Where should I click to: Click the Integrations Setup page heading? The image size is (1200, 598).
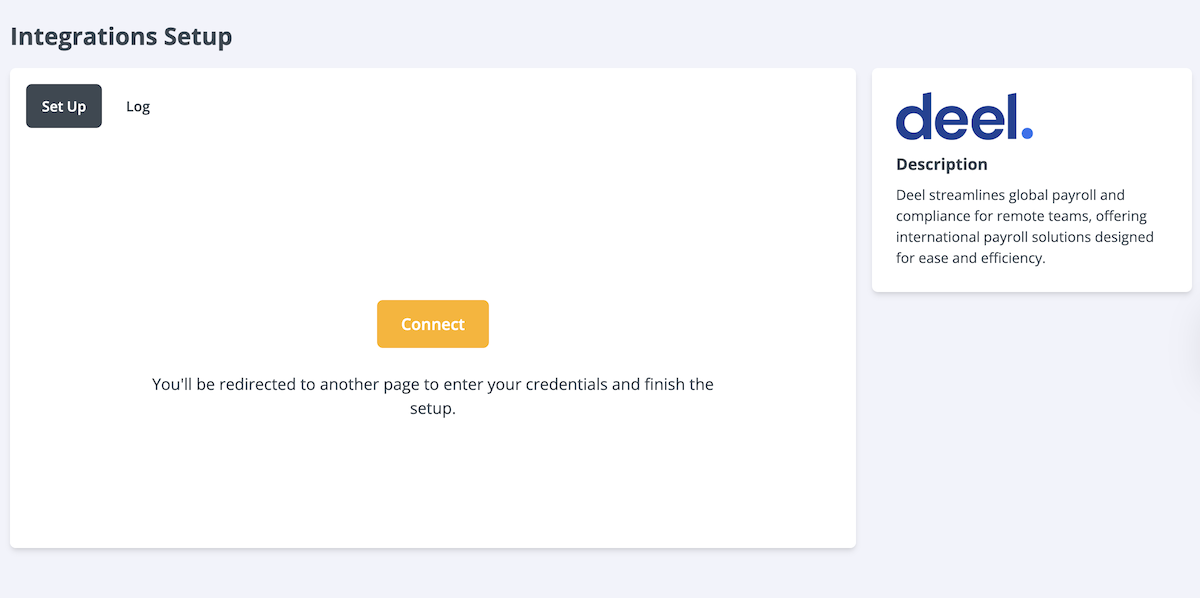pyautogui.click(x=121, y=37)
